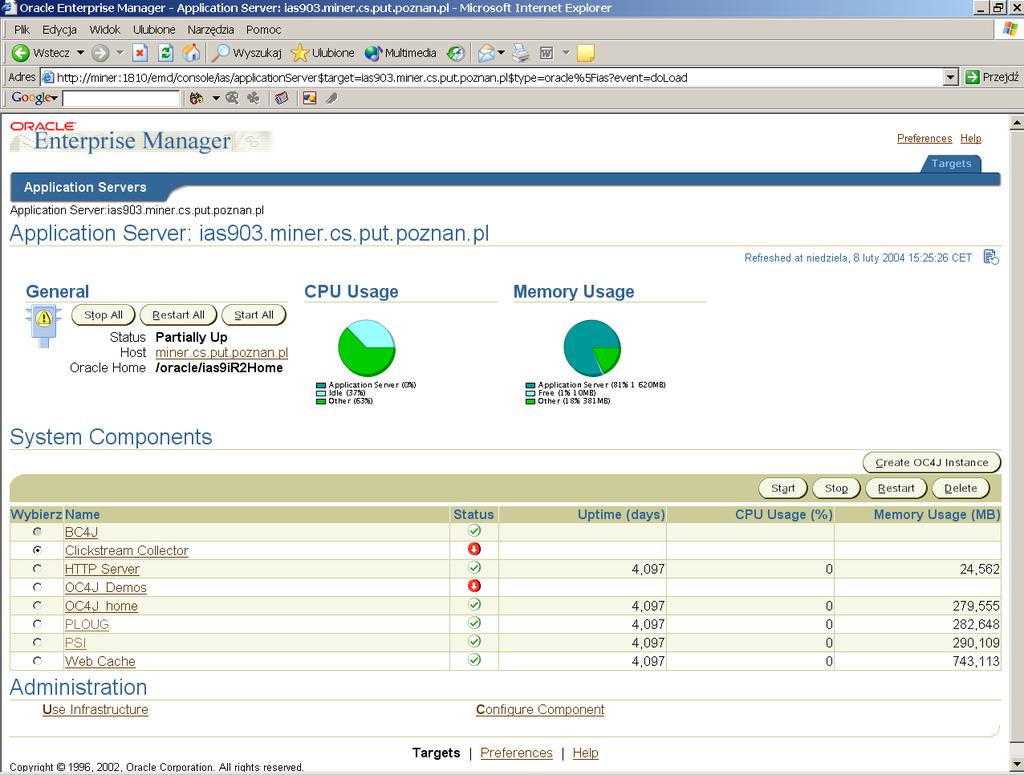Select the OC4J_Demos radio button

[x=37, y=587]
